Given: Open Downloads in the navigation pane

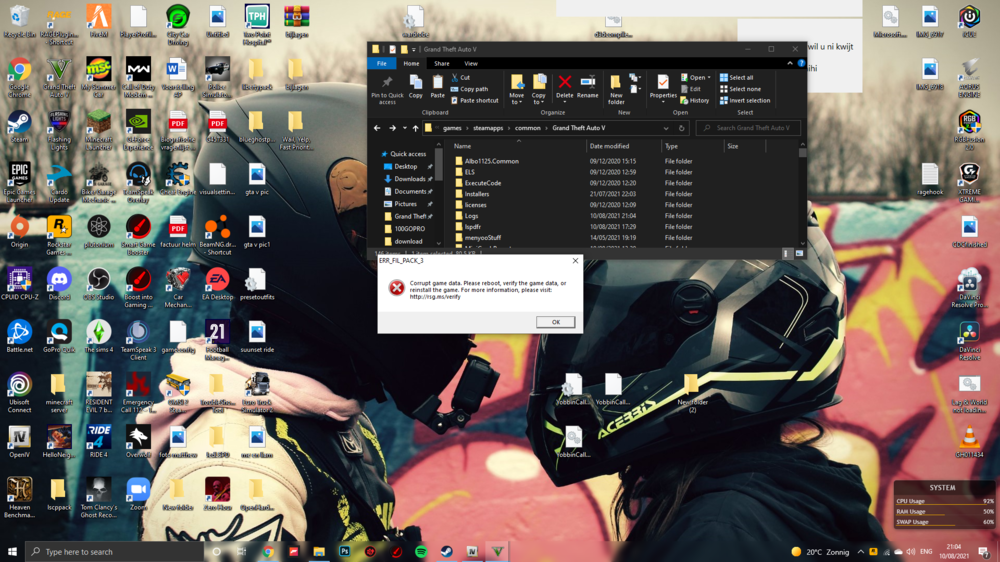Looking at the screenshot, I should coord(409,179).
